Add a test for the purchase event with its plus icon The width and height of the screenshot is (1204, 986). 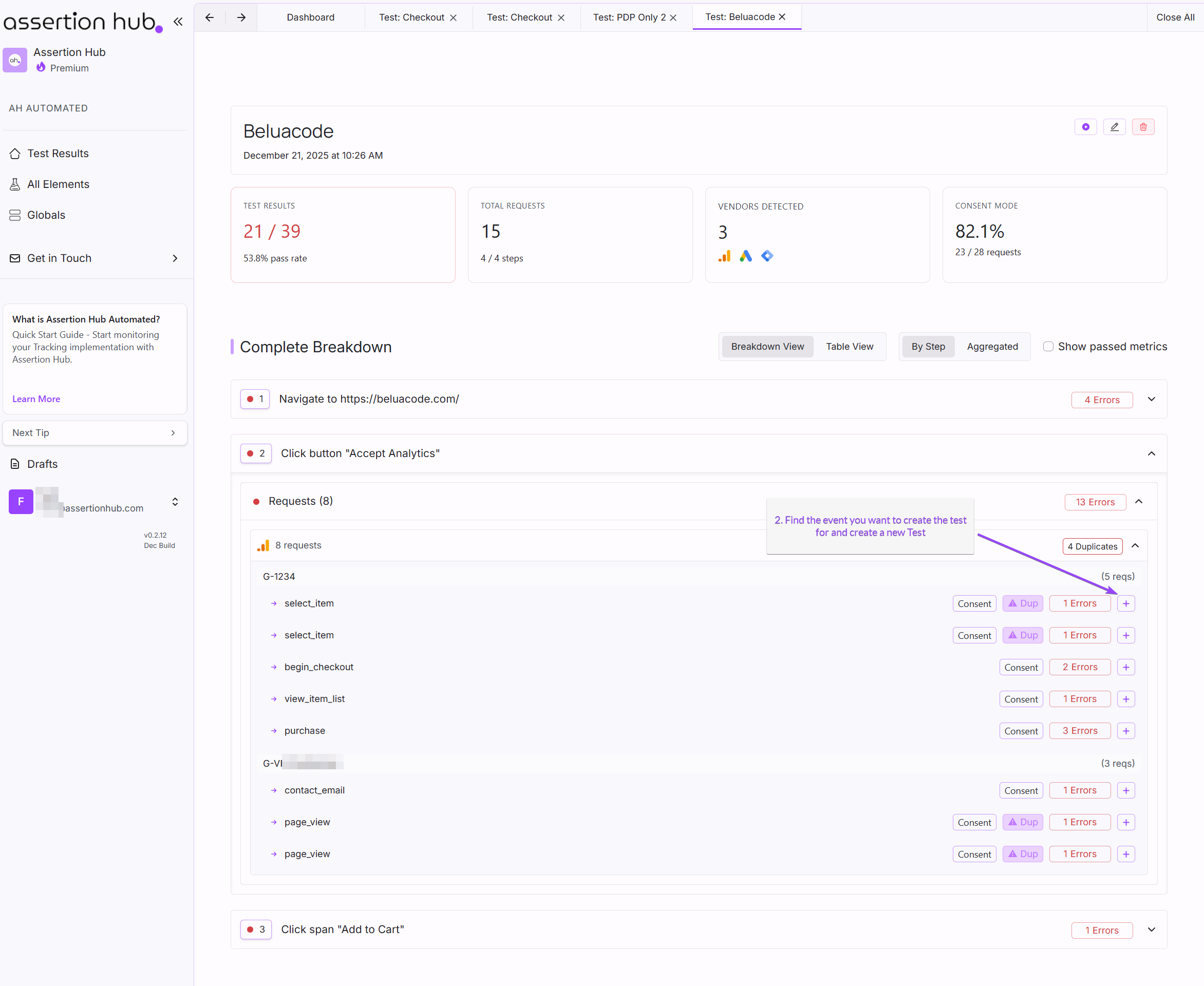coord(1125,731)
